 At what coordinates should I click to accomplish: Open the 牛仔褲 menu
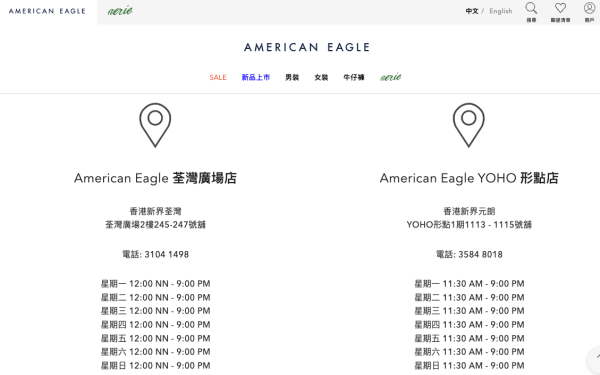click(354, 77)
